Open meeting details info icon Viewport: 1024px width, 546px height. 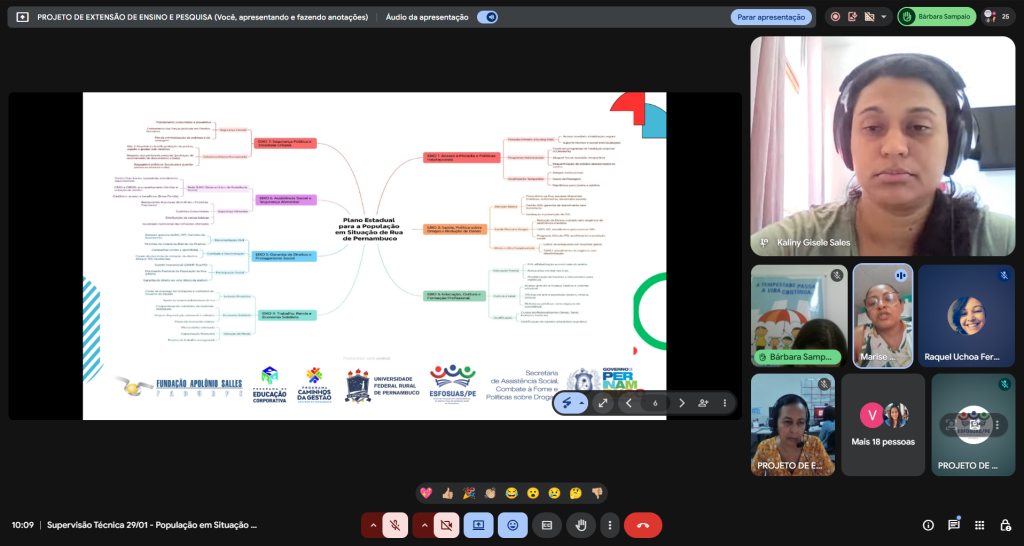pos(928,525)
